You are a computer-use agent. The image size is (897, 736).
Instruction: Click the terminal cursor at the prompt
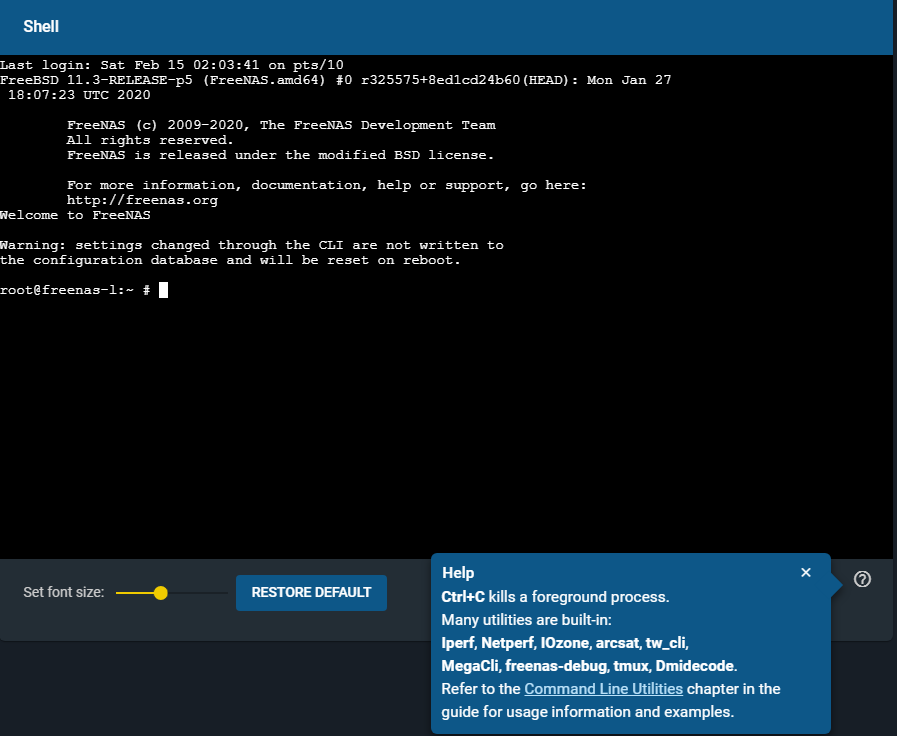pos(163,290)
